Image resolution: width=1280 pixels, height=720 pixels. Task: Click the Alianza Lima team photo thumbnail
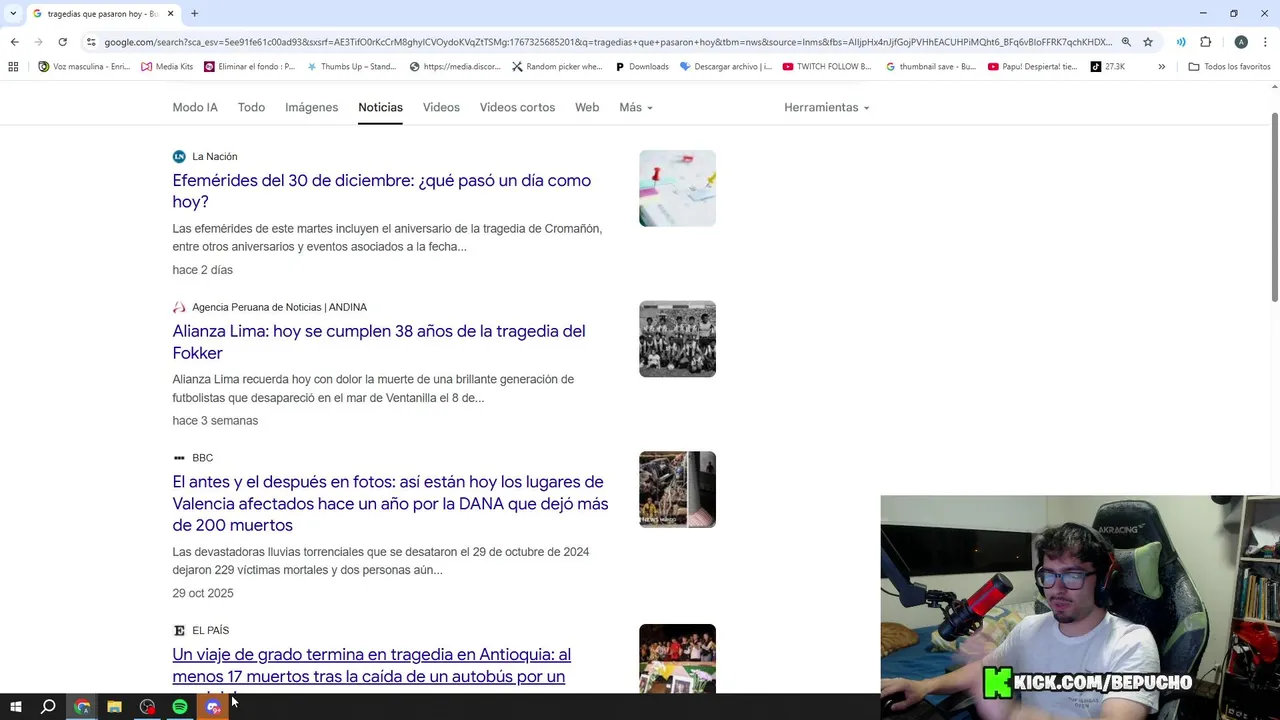(677, 339)
